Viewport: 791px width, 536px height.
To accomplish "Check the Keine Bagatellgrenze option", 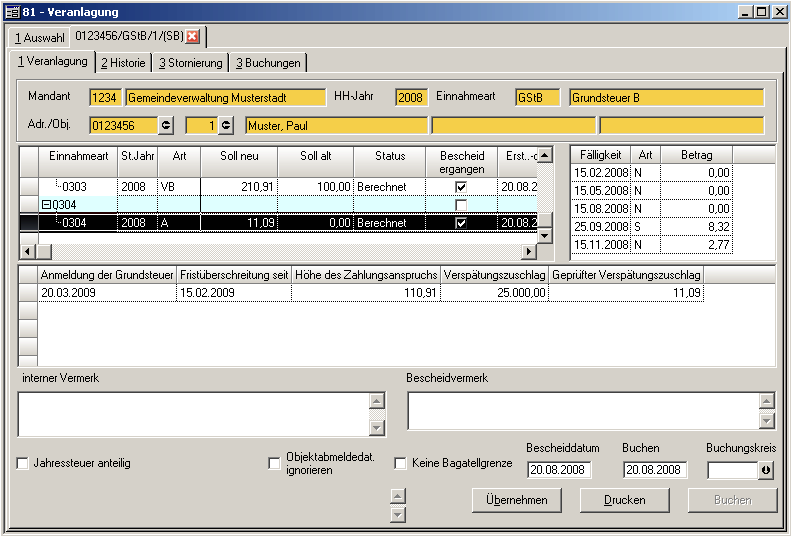I will tap(400, 464).
